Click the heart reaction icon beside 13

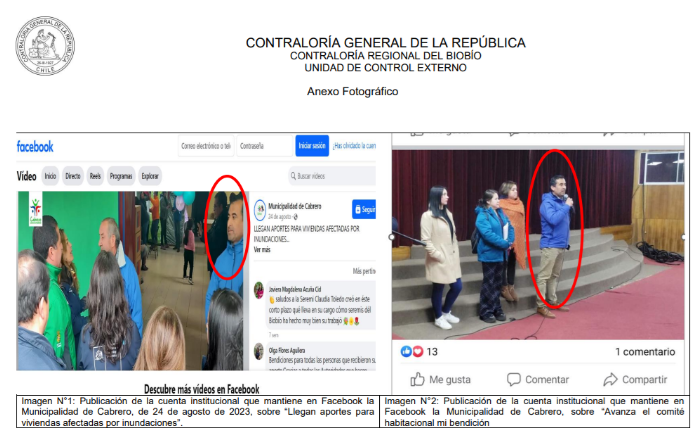click(418, 352)
